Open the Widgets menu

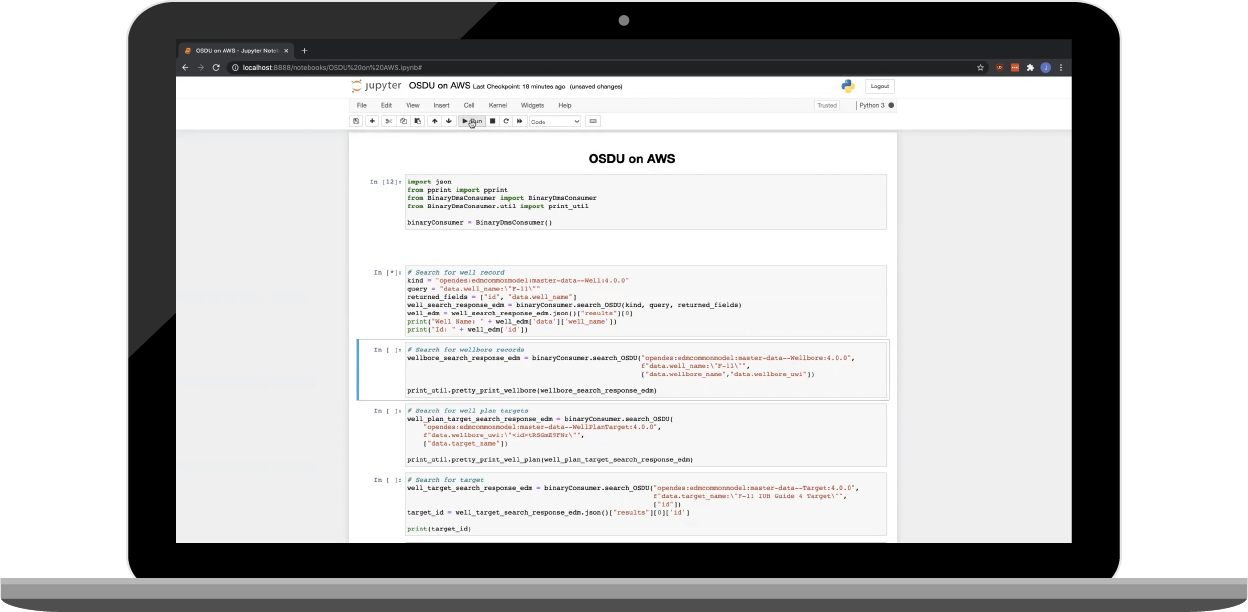point(532,105)
